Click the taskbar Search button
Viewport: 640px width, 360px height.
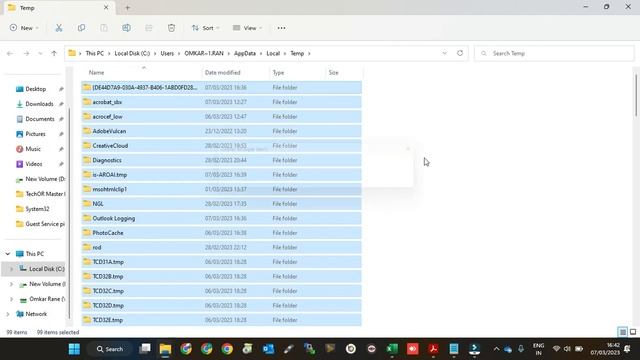[x=110, y=349]
